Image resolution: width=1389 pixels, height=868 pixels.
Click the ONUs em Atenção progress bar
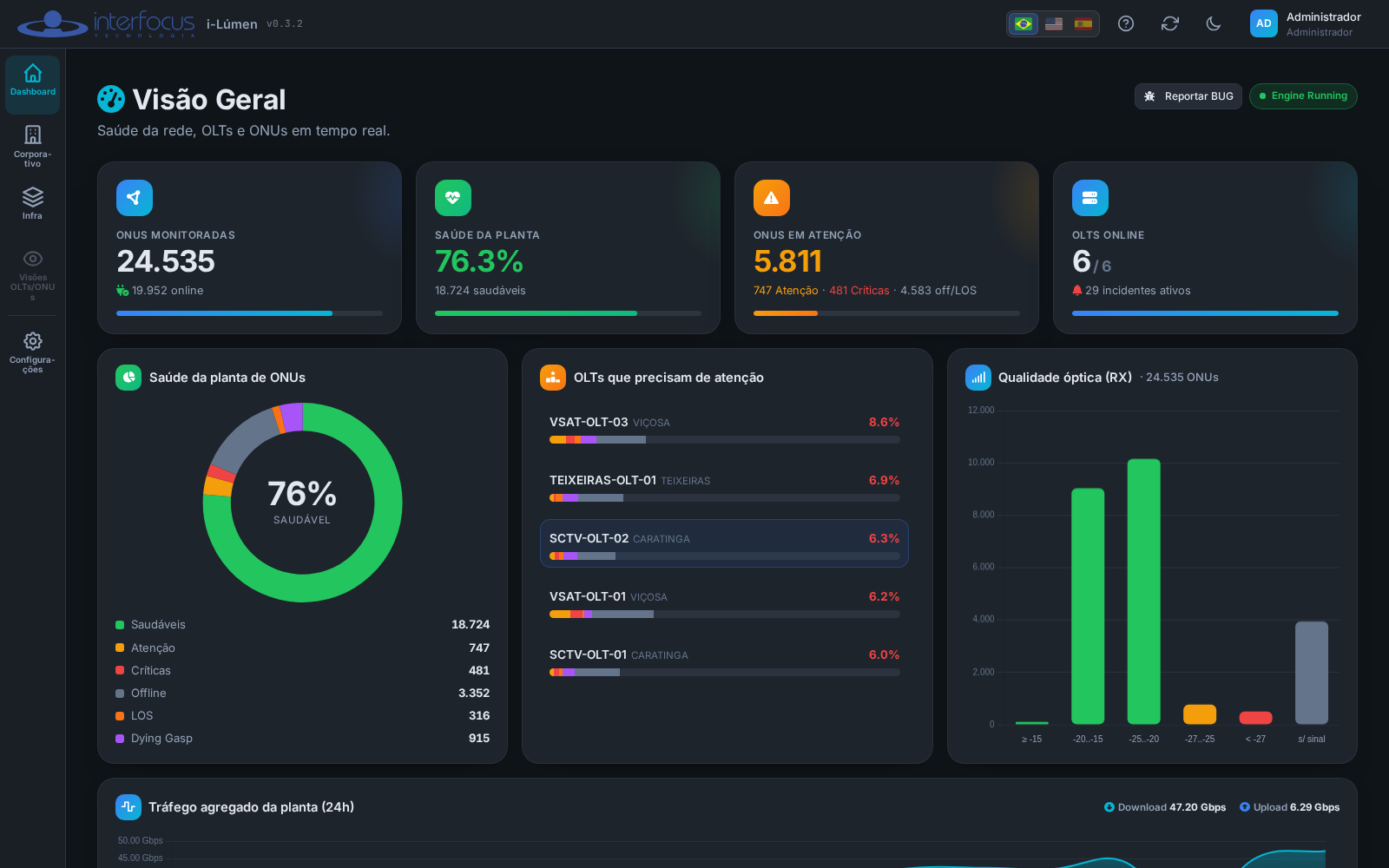[x=886, y=313]
